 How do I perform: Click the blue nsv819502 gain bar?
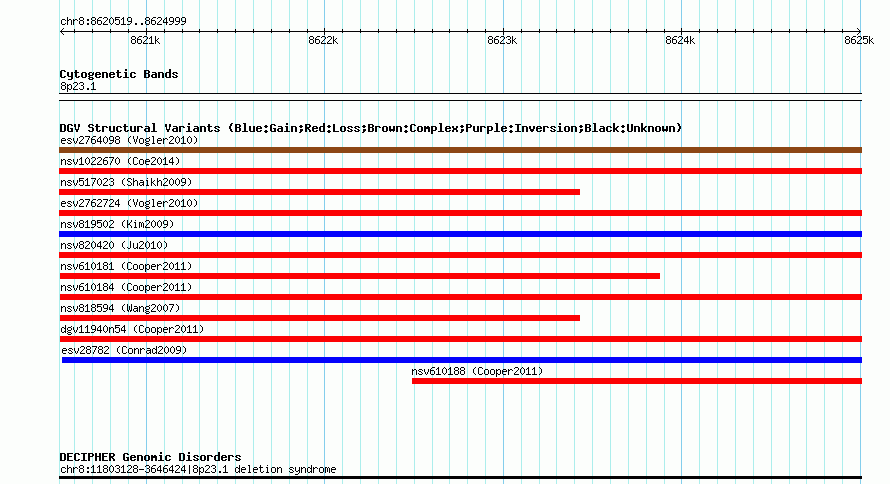[460, 234]
